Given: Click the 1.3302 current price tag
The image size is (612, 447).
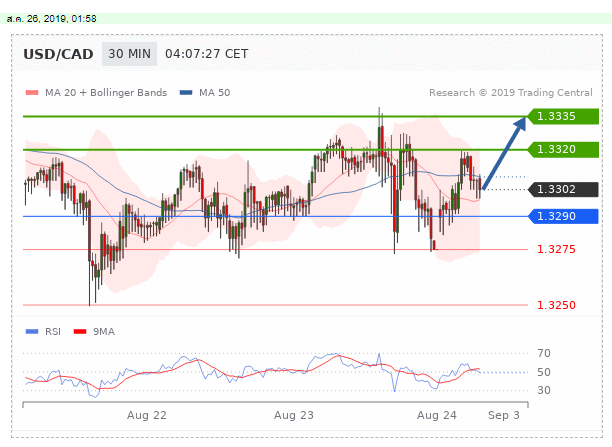Looking at the screenshot, I should [x=563, y=189].
